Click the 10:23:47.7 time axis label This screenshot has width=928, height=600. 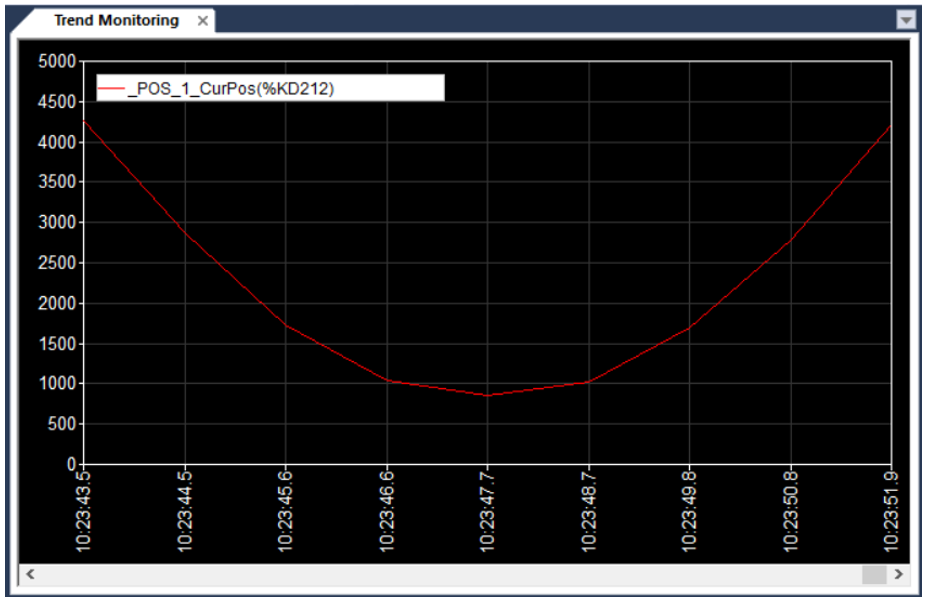tap(487, 510)
